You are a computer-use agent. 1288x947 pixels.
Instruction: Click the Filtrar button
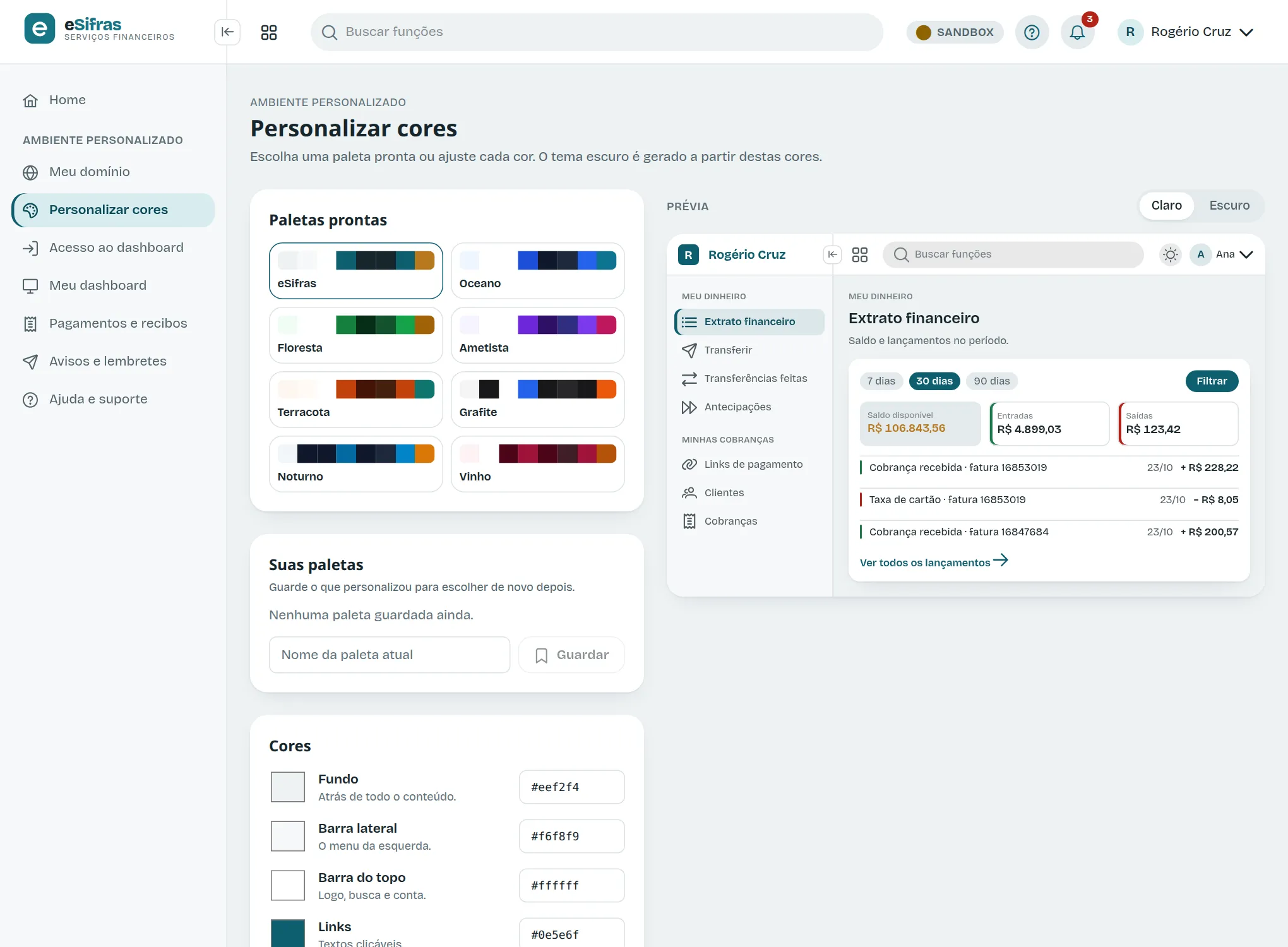click(1212, 381)
